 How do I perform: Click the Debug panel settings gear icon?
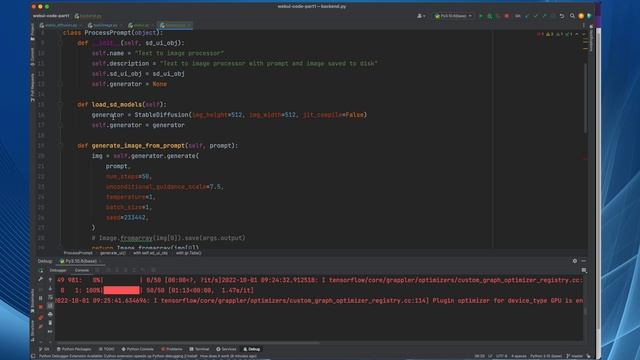pyautogui.click(x=575, y=261)
